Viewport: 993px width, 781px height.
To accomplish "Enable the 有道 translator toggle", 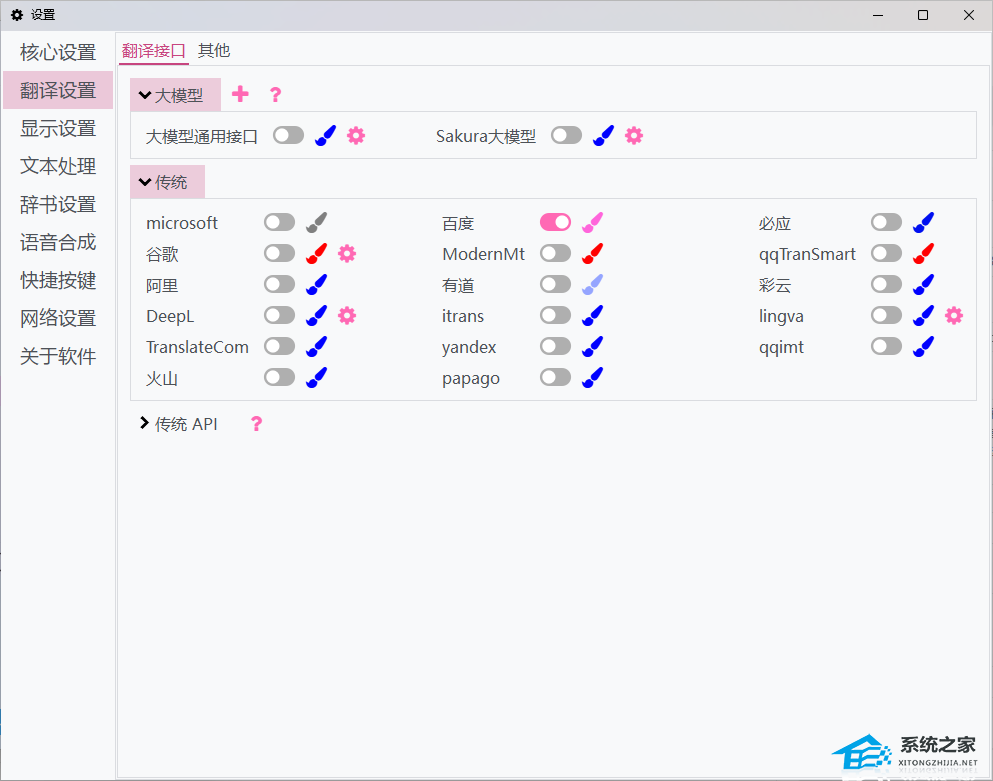I will click(556, 284).
